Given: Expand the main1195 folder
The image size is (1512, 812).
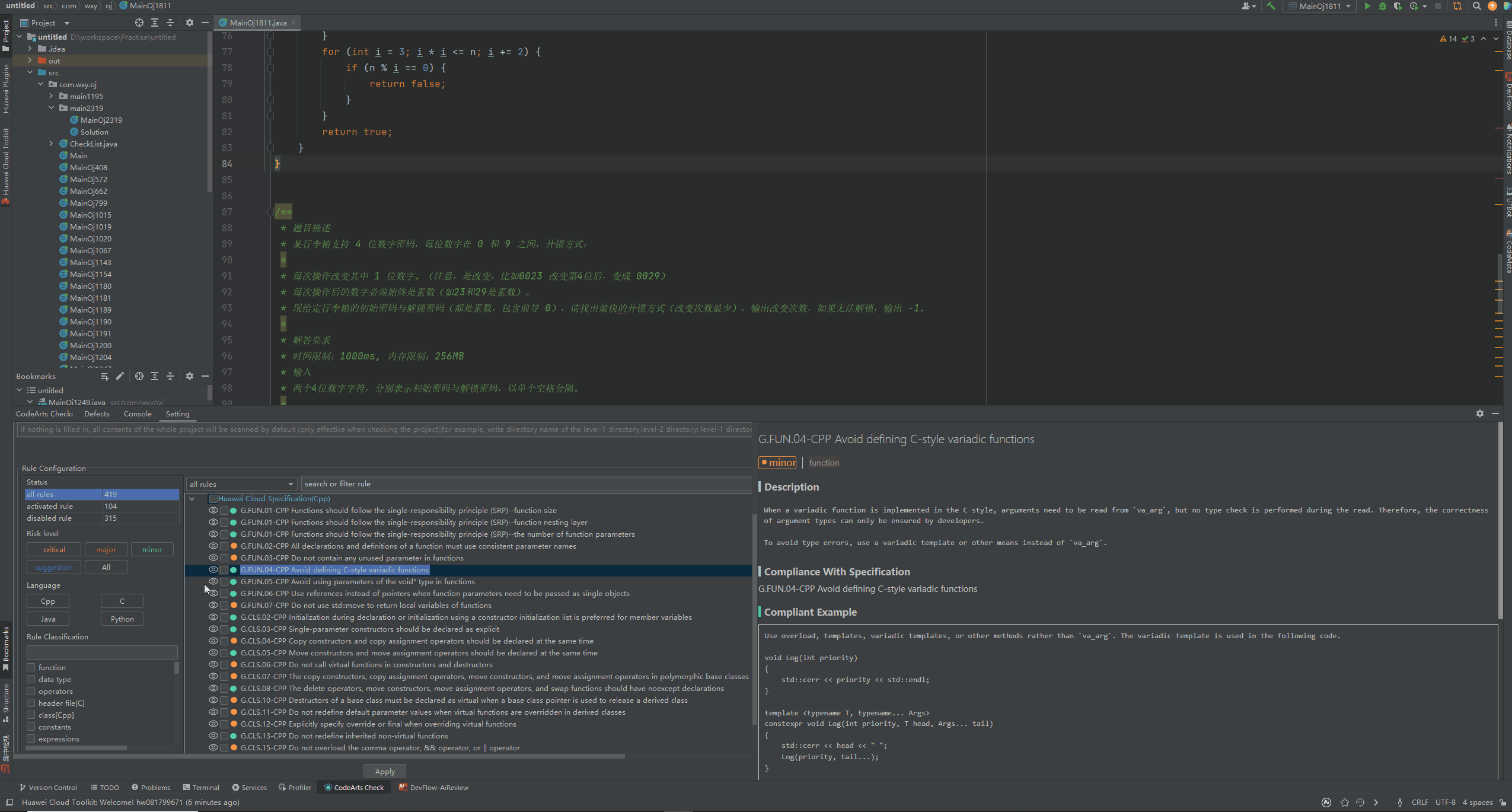Looking at the screenshot, I should click(51, 96).
